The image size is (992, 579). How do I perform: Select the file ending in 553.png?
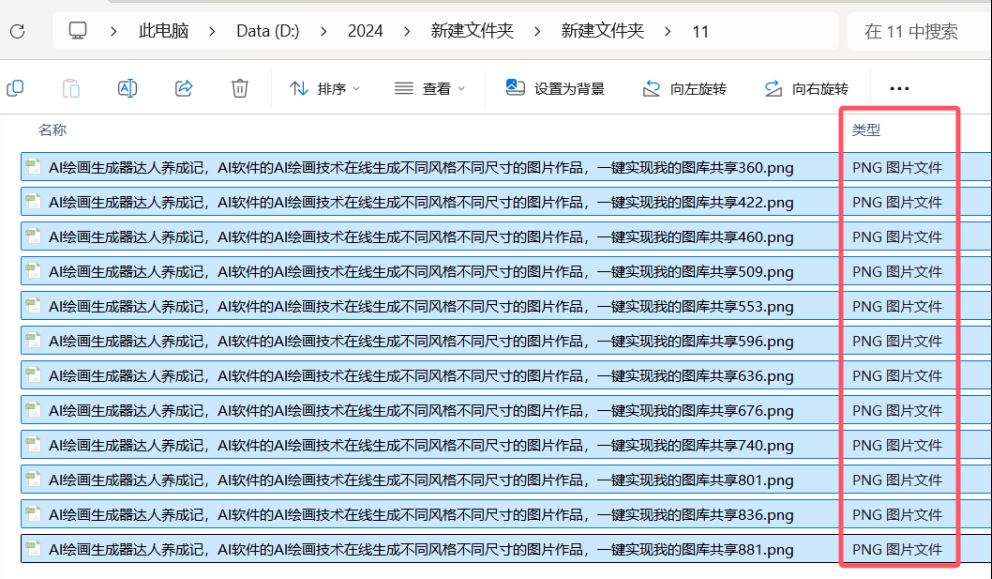coord(505,306)
